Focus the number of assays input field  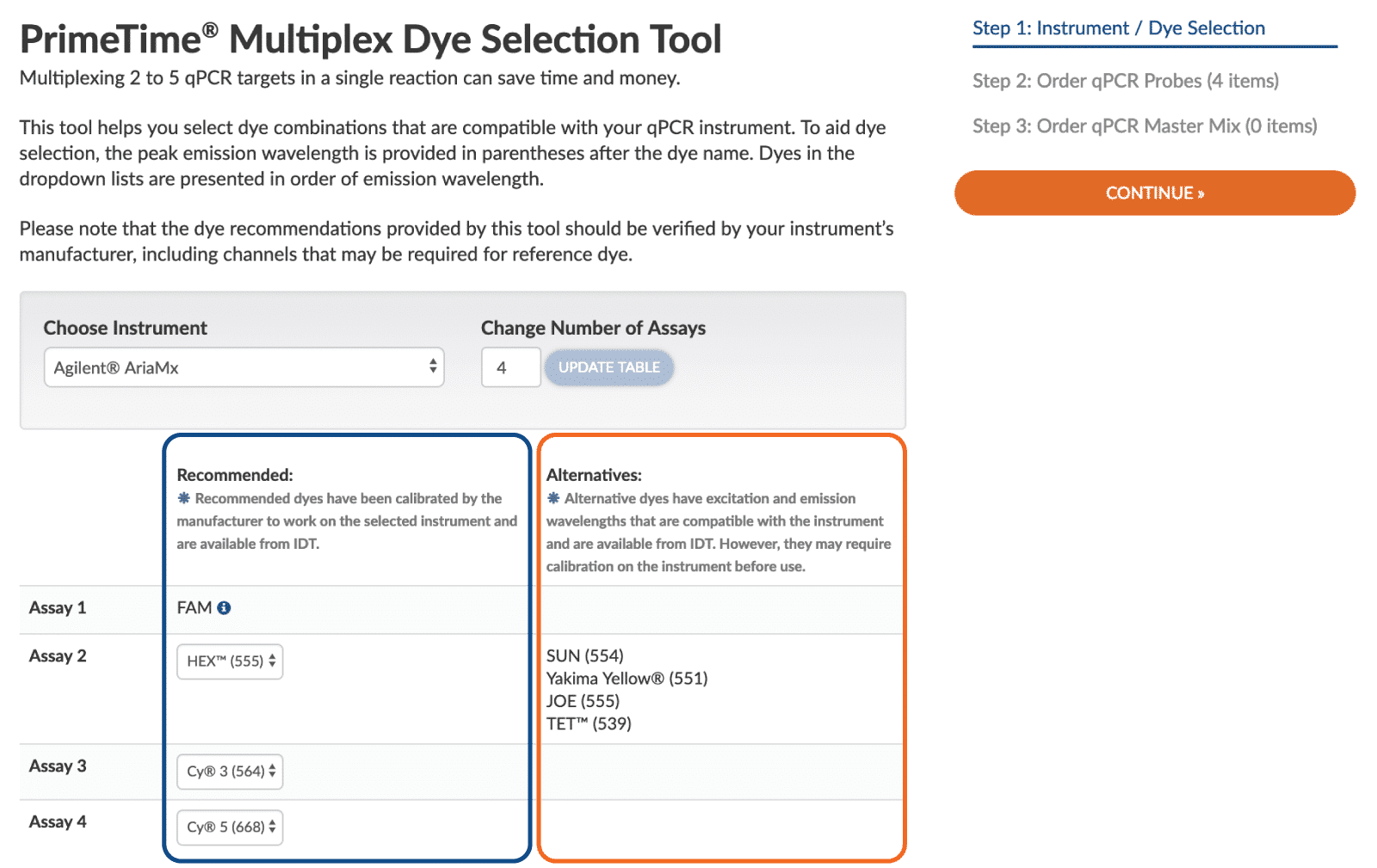[x=510, y=367]
